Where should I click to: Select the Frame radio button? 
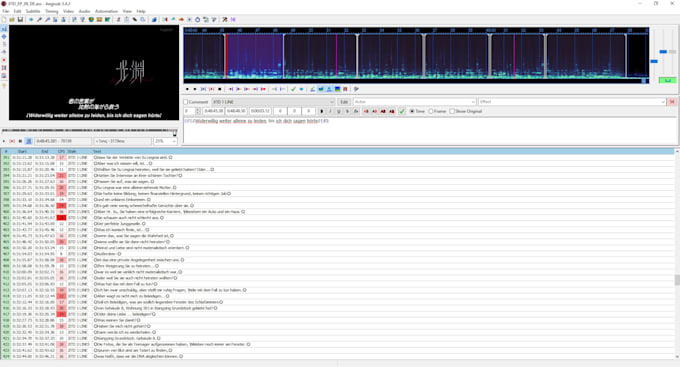click(431, 111)
